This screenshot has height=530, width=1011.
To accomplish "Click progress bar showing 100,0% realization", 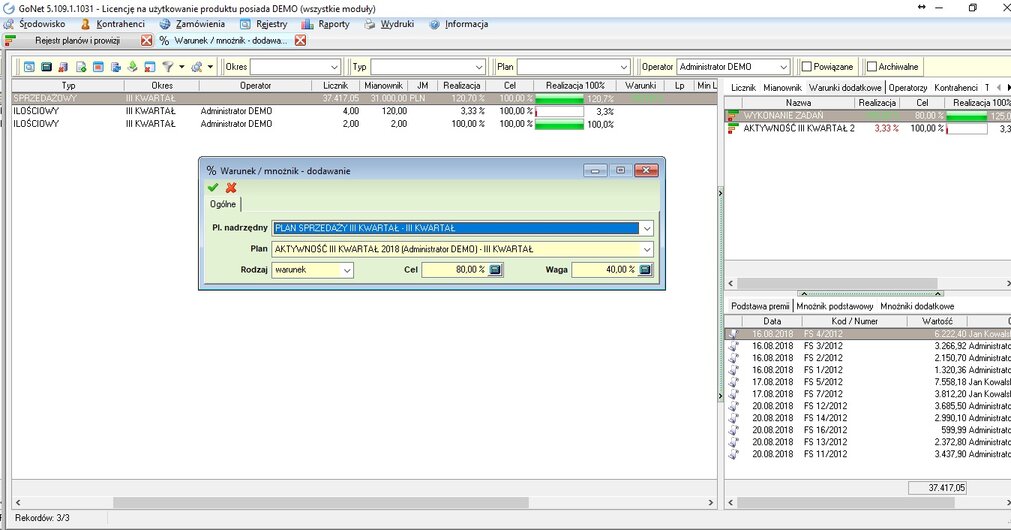I will click(x=560, y=124).
